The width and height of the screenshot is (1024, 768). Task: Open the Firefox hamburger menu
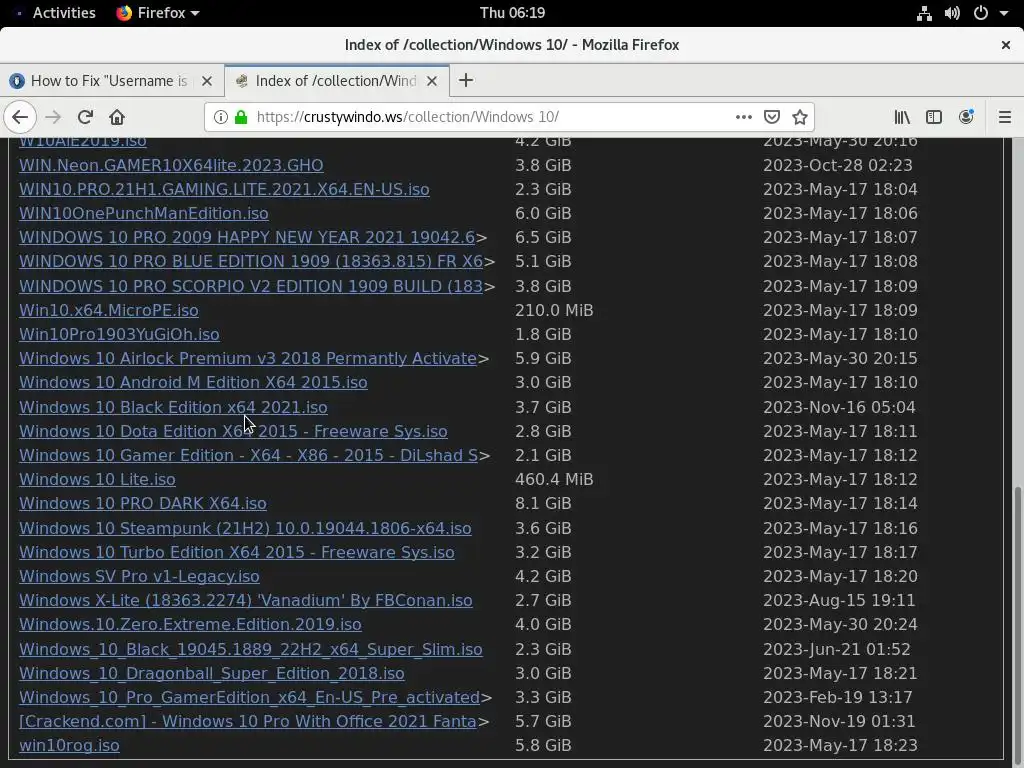(1004, 117)
